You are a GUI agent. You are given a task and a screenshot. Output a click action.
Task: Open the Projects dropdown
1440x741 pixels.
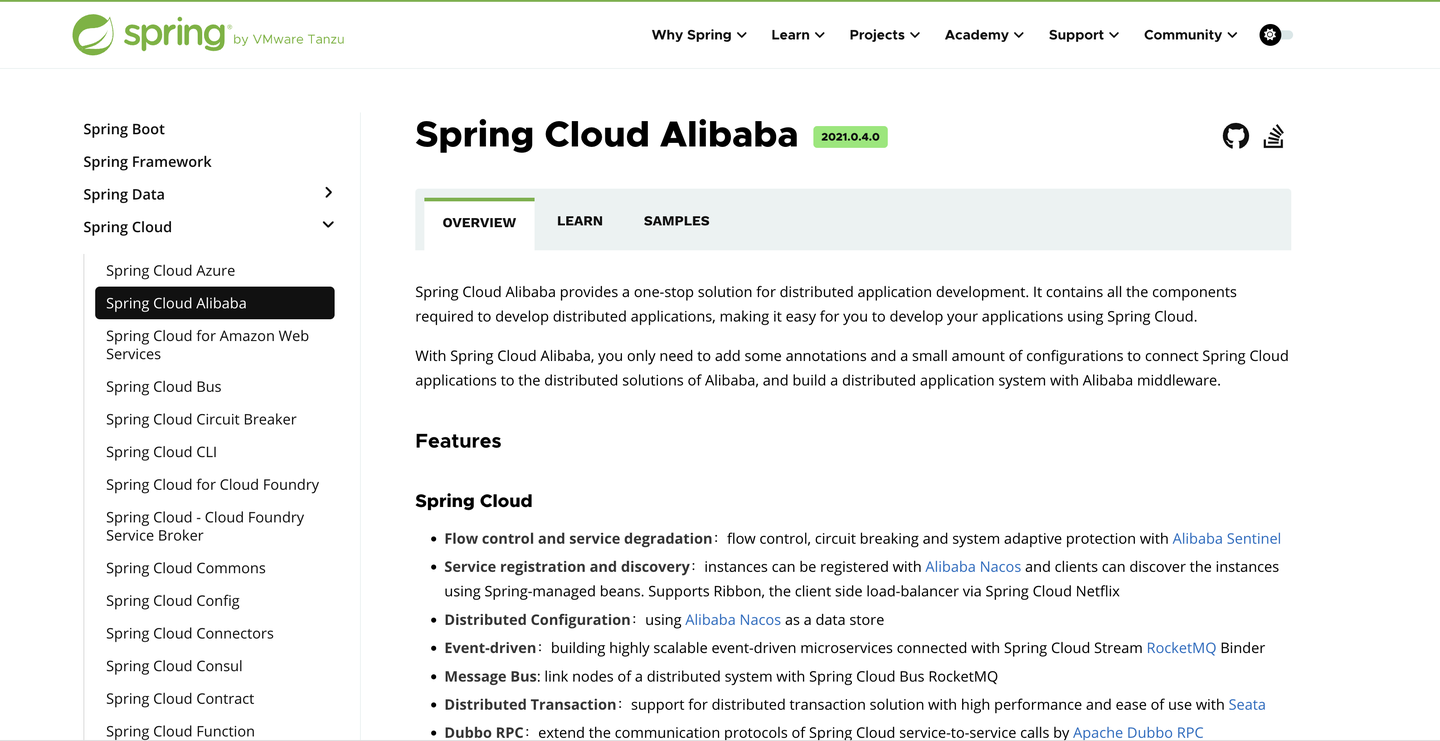pos(884,34)
